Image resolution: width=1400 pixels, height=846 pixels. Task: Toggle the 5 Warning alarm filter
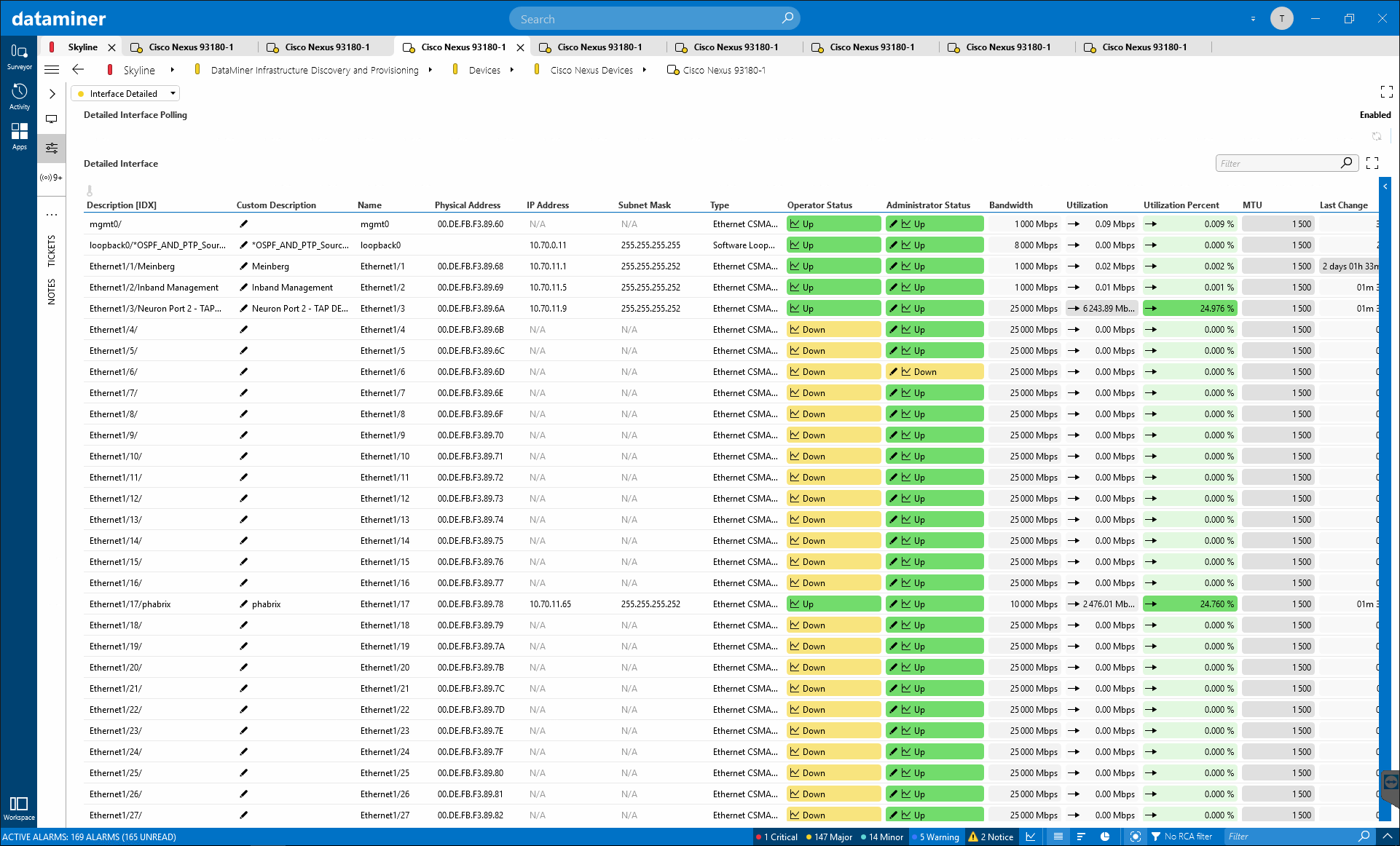click(935, 837)
